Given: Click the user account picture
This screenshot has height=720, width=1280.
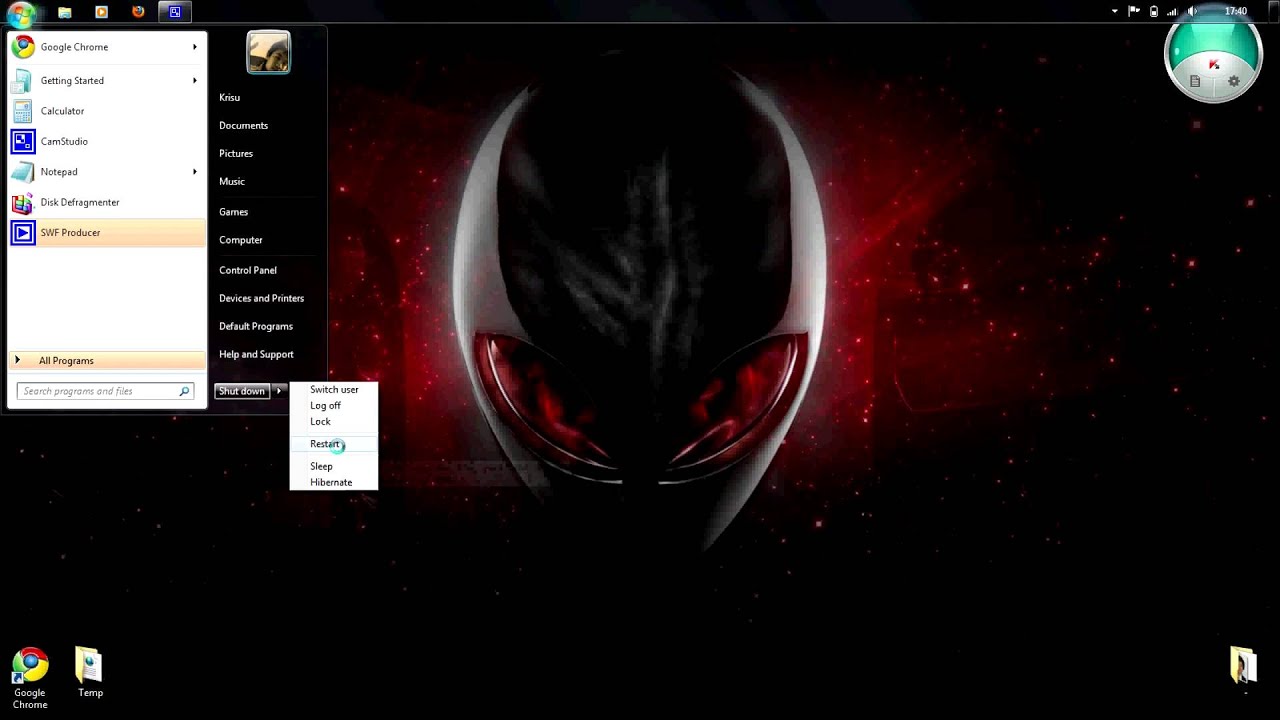Looking at the screenshot, I should 268,52.
